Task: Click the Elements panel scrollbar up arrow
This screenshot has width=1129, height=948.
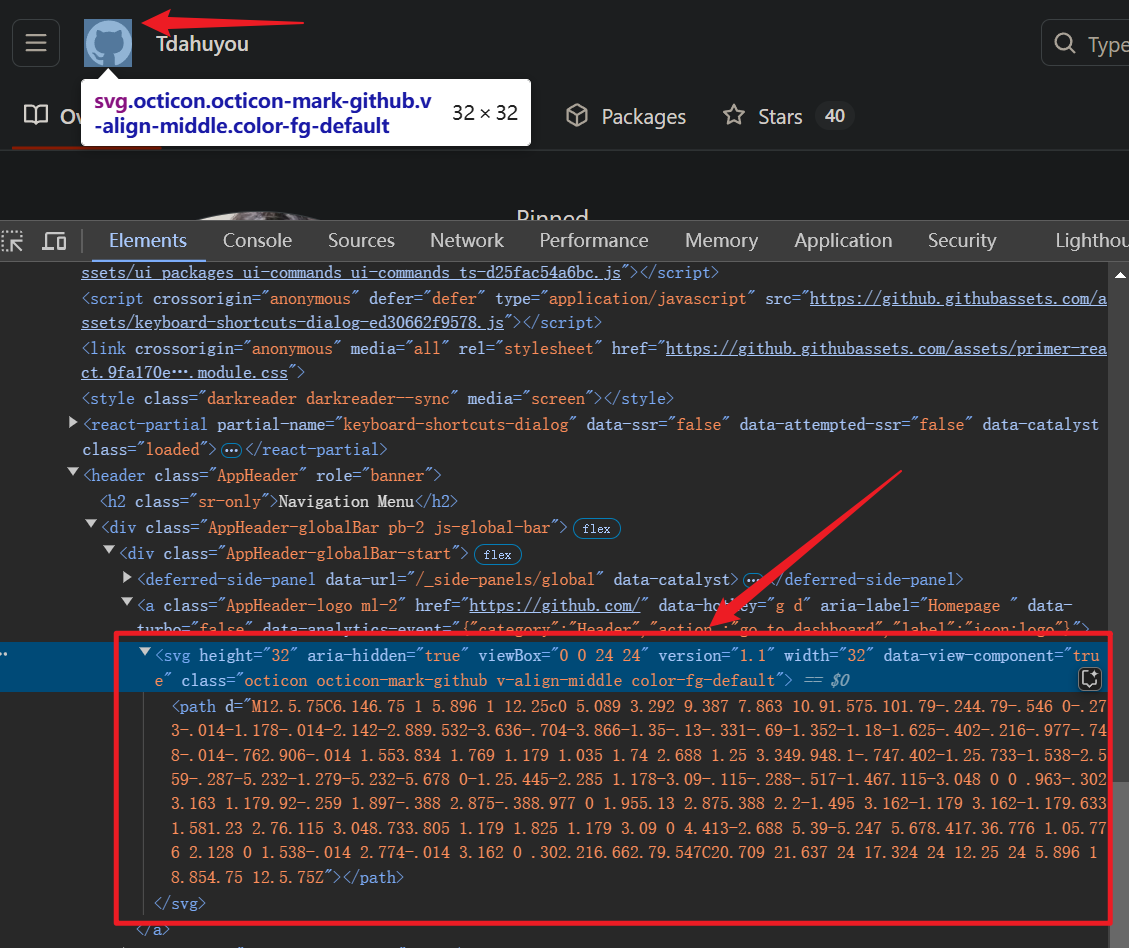Action: pyautogui.click(x=1120, y=275)
